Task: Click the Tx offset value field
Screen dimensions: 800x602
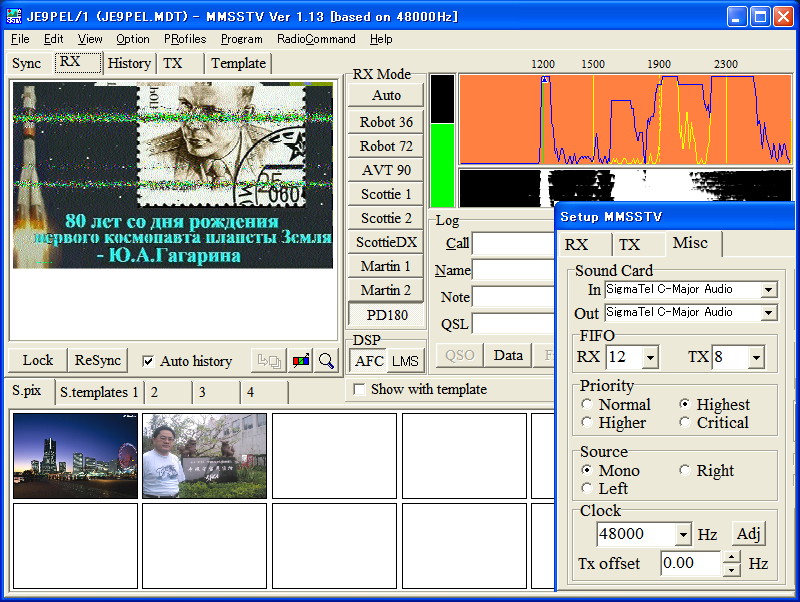Action: (x=691, y=563)
